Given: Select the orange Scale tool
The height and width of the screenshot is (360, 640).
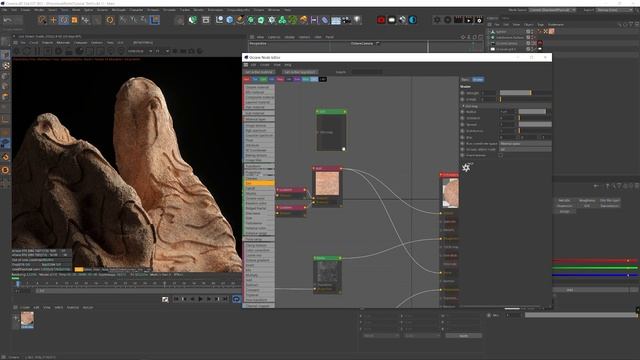Looking at the screenshot, I should (74, 20).
